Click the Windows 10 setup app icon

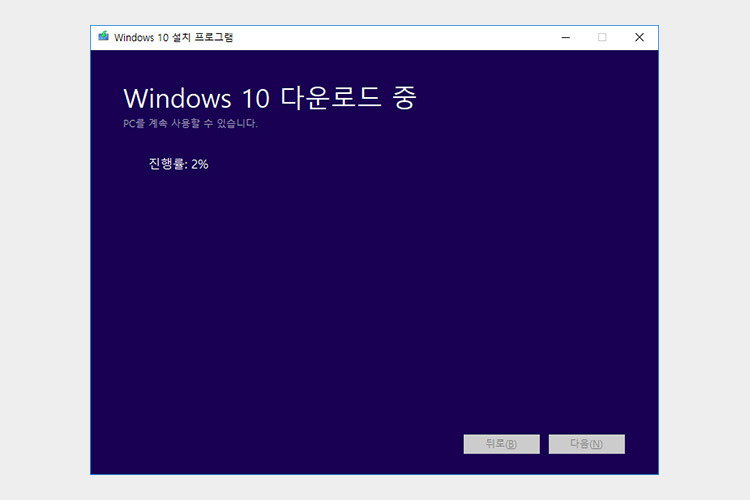[103, 36]
